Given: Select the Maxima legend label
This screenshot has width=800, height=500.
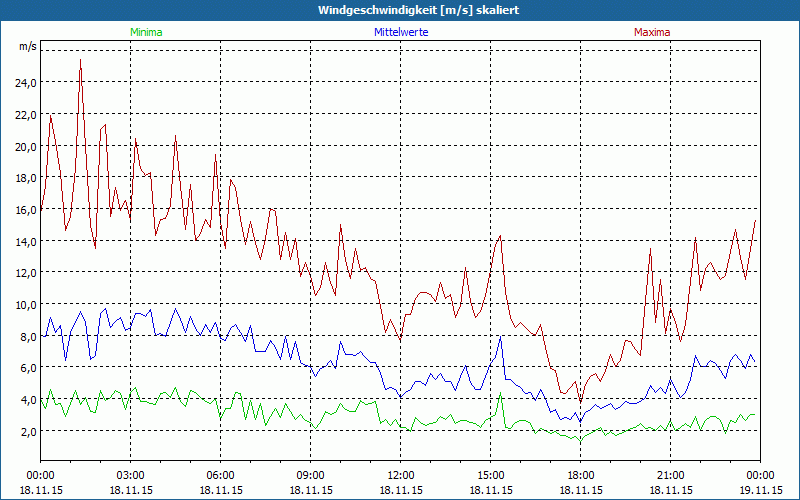Looking at the screenshot, I should click(652, 32).
